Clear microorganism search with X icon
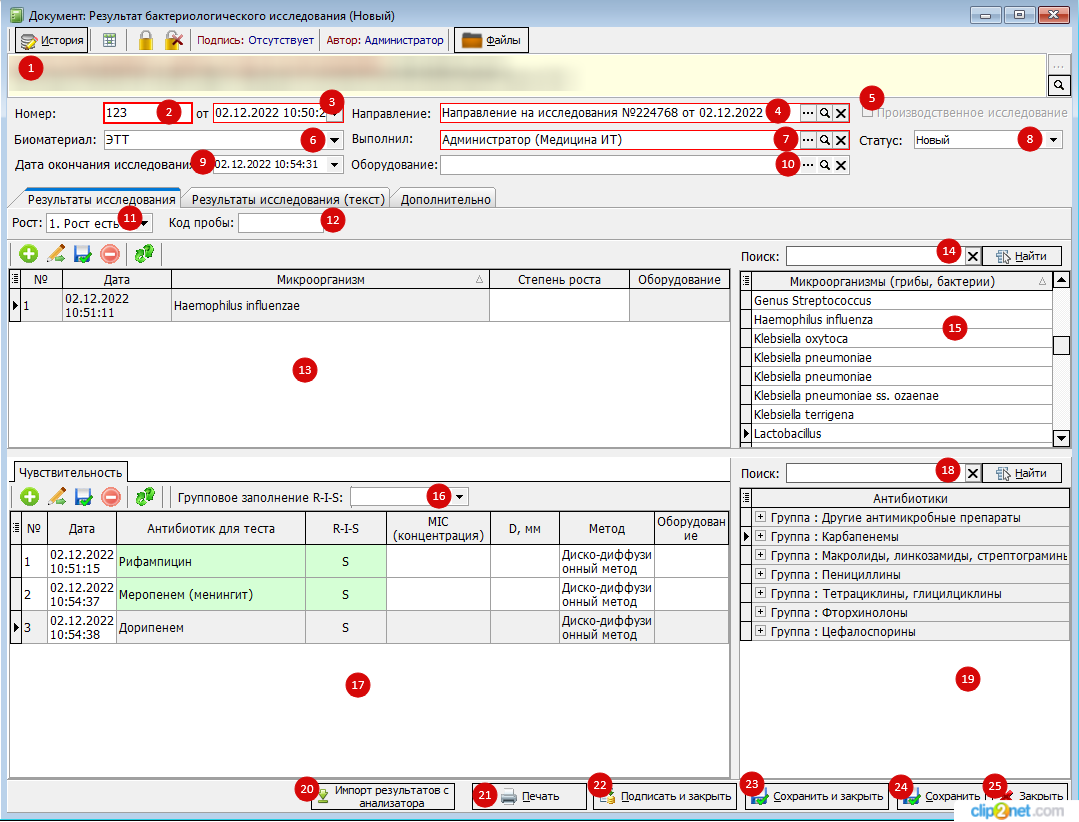 [x=972, y=257]
